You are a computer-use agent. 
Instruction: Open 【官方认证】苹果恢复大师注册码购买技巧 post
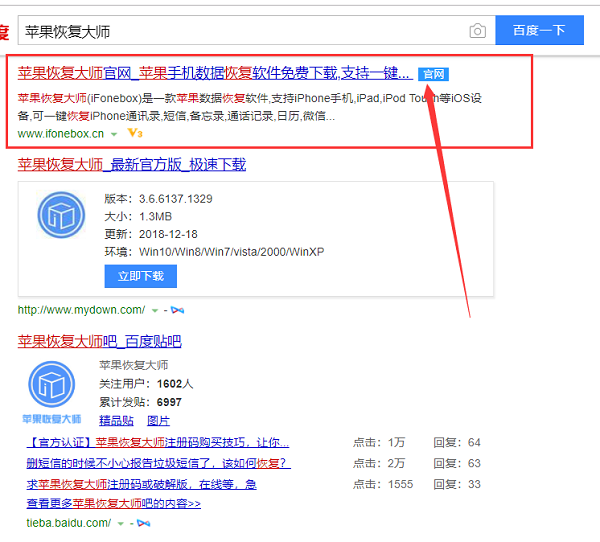coord(158,442)
